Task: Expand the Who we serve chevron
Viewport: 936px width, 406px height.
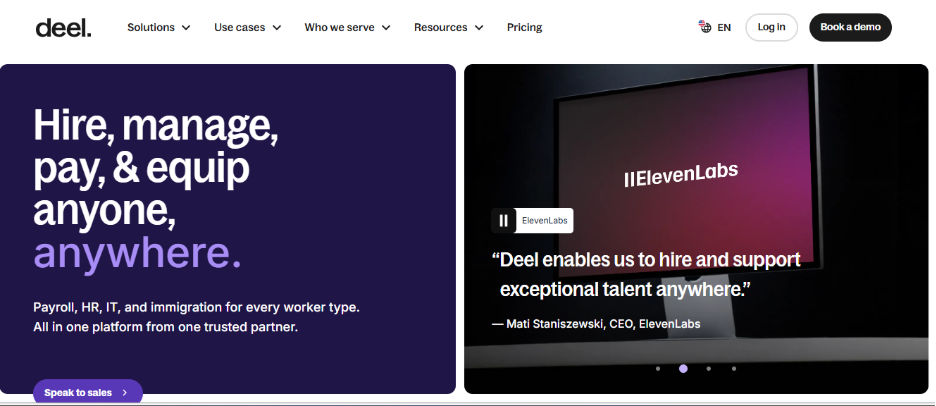Action: (386, 27)
